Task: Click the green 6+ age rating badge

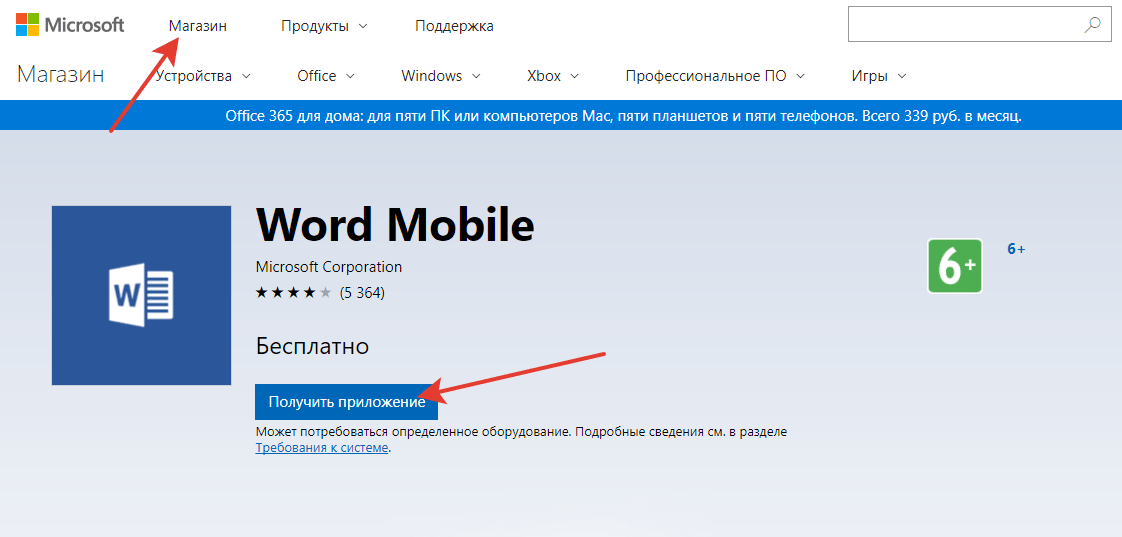Action: click(x=955, y=266)
